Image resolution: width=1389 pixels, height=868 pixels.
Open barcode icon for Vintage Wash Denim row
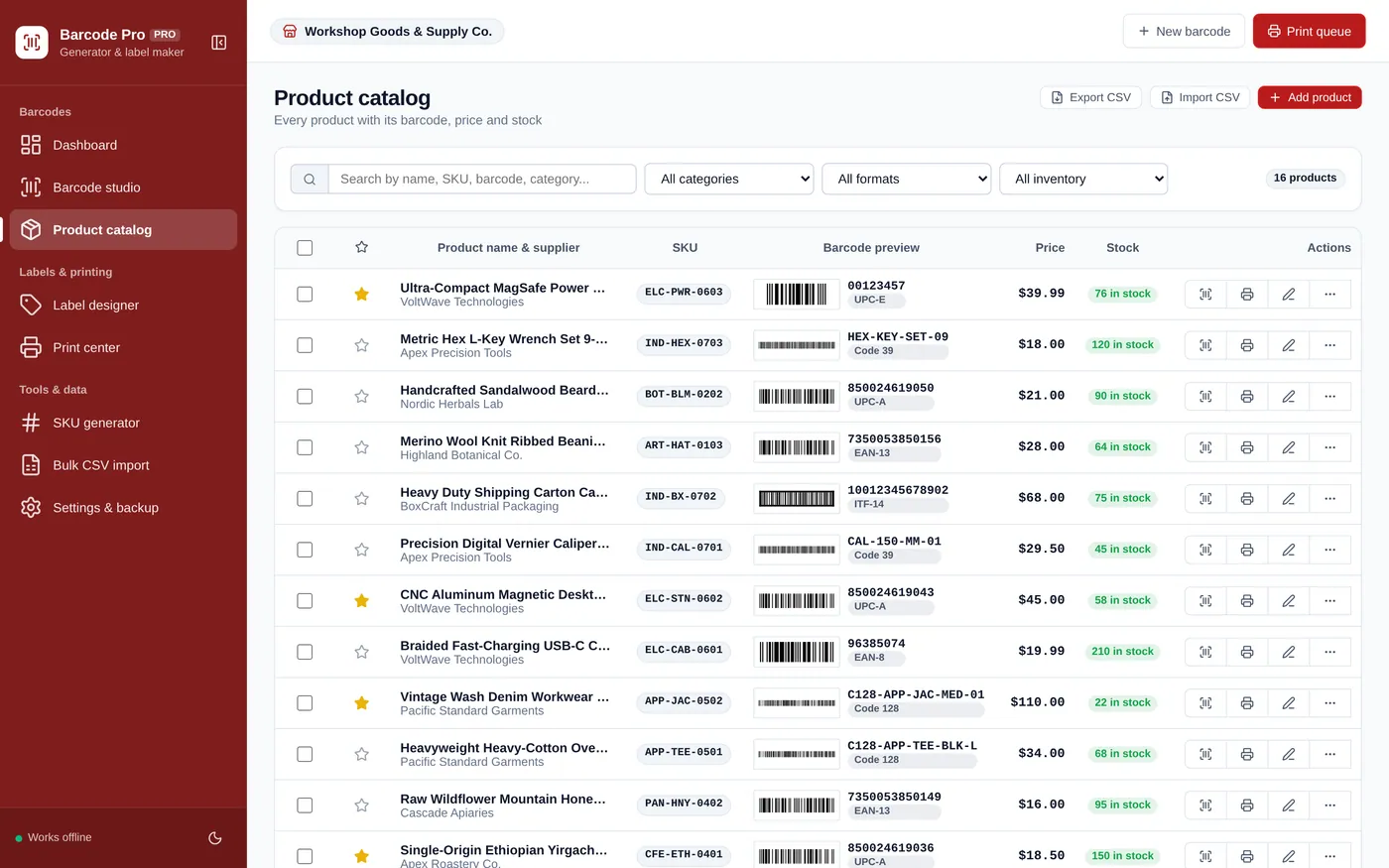1205,702
